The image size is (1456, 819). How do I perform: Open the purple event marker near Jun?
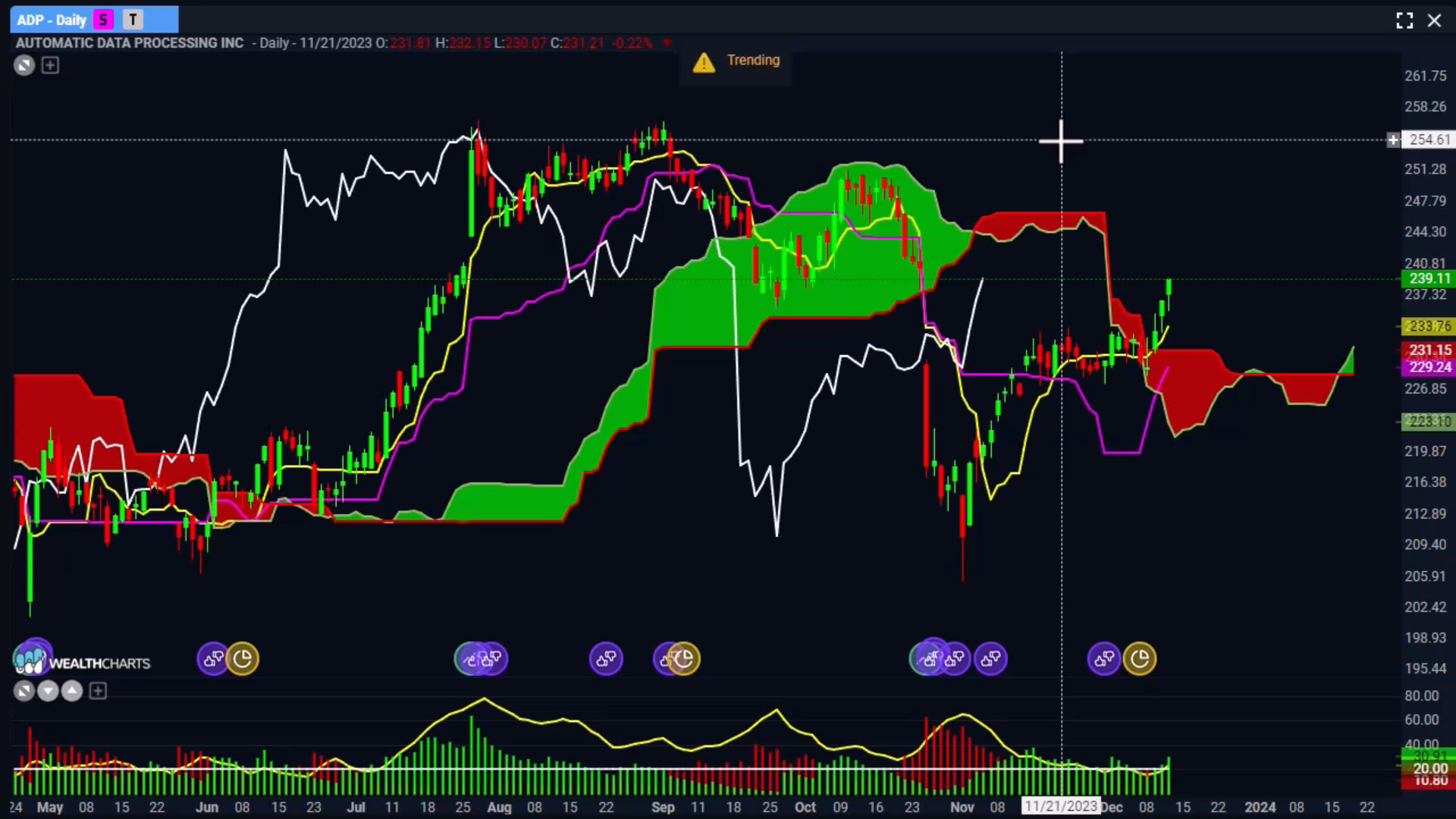coord(213,658)
